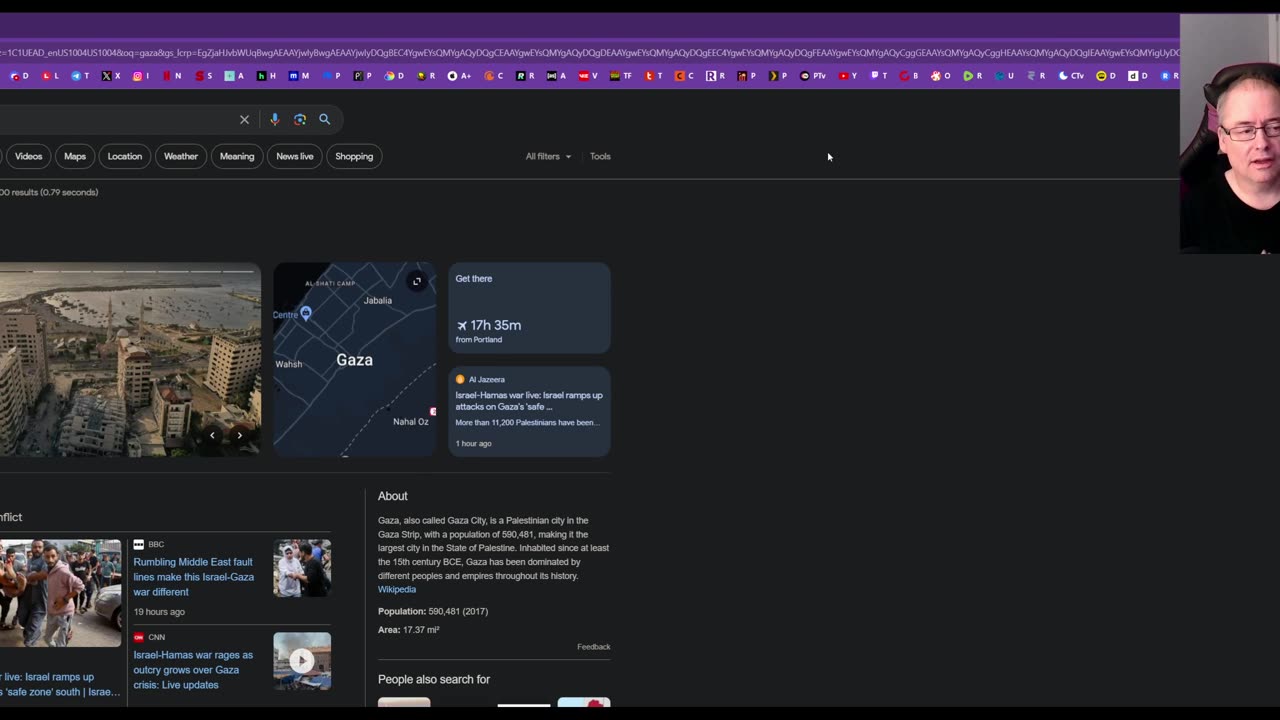Open the bookmark labeled B
Image resolution: width=1280 pixels, height=720 pixels.
pyautogui.click(x=909, y=76)
